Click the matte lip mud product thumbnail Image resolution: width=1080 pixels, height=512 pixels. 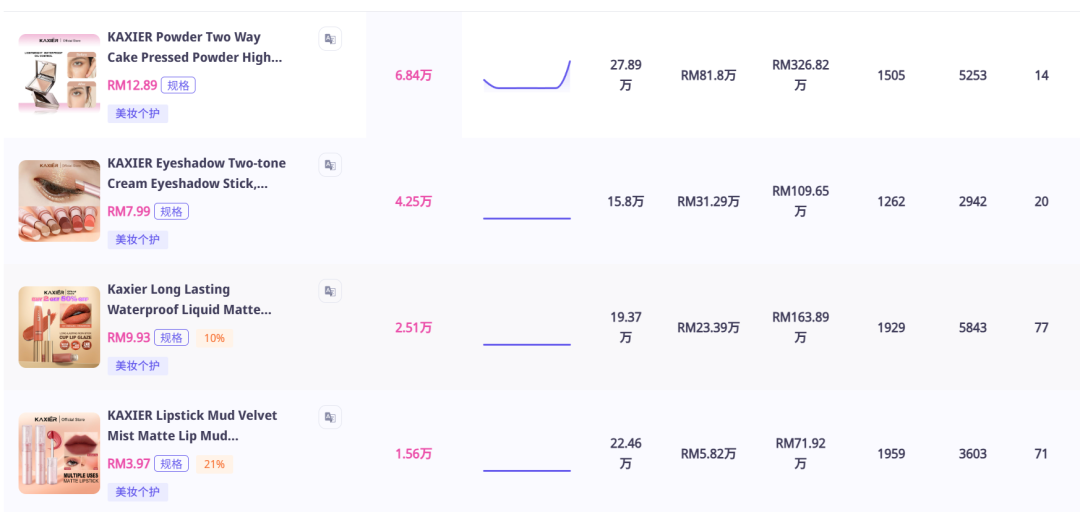59,453
